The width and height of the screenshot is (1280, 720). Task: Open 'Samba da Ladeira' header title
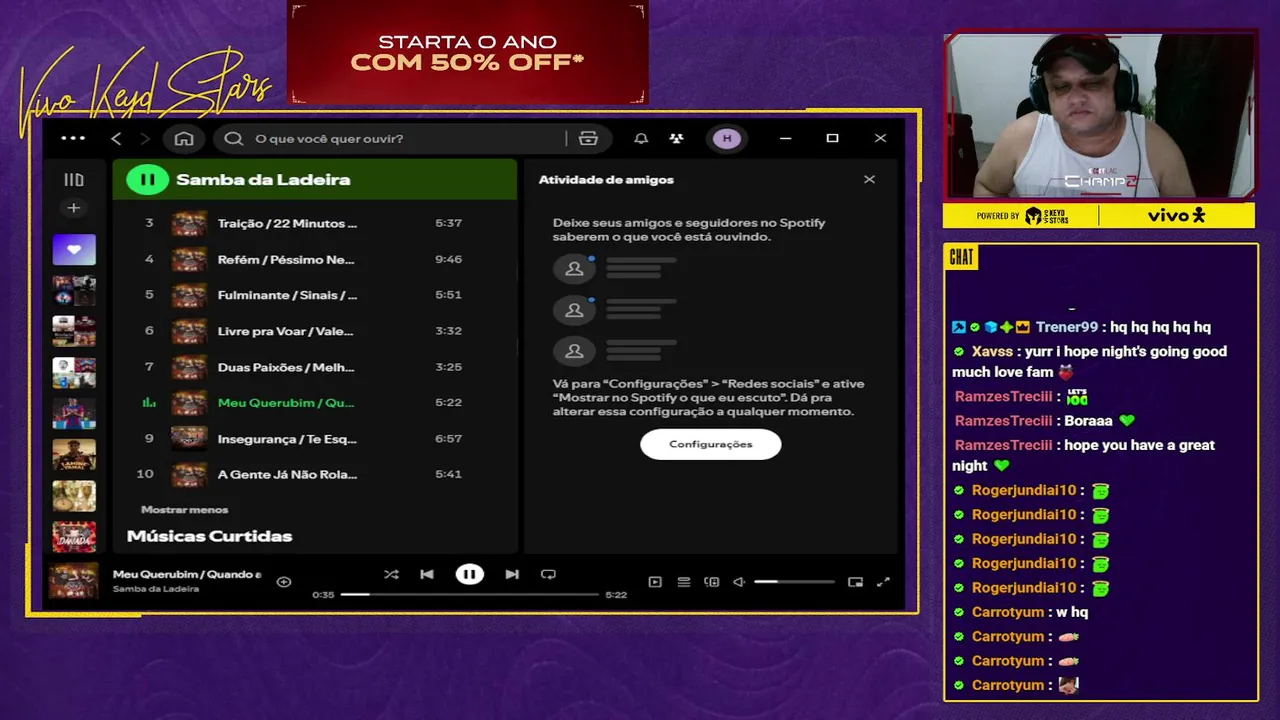tap(263, 180)
